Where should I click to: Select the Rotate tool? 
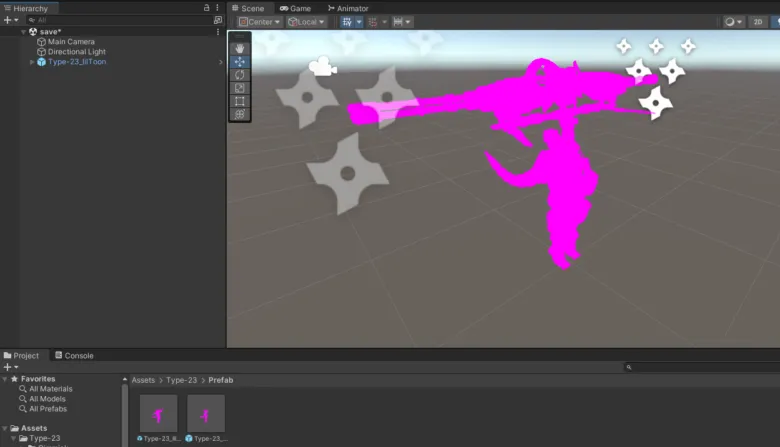[x=239, y=75]
